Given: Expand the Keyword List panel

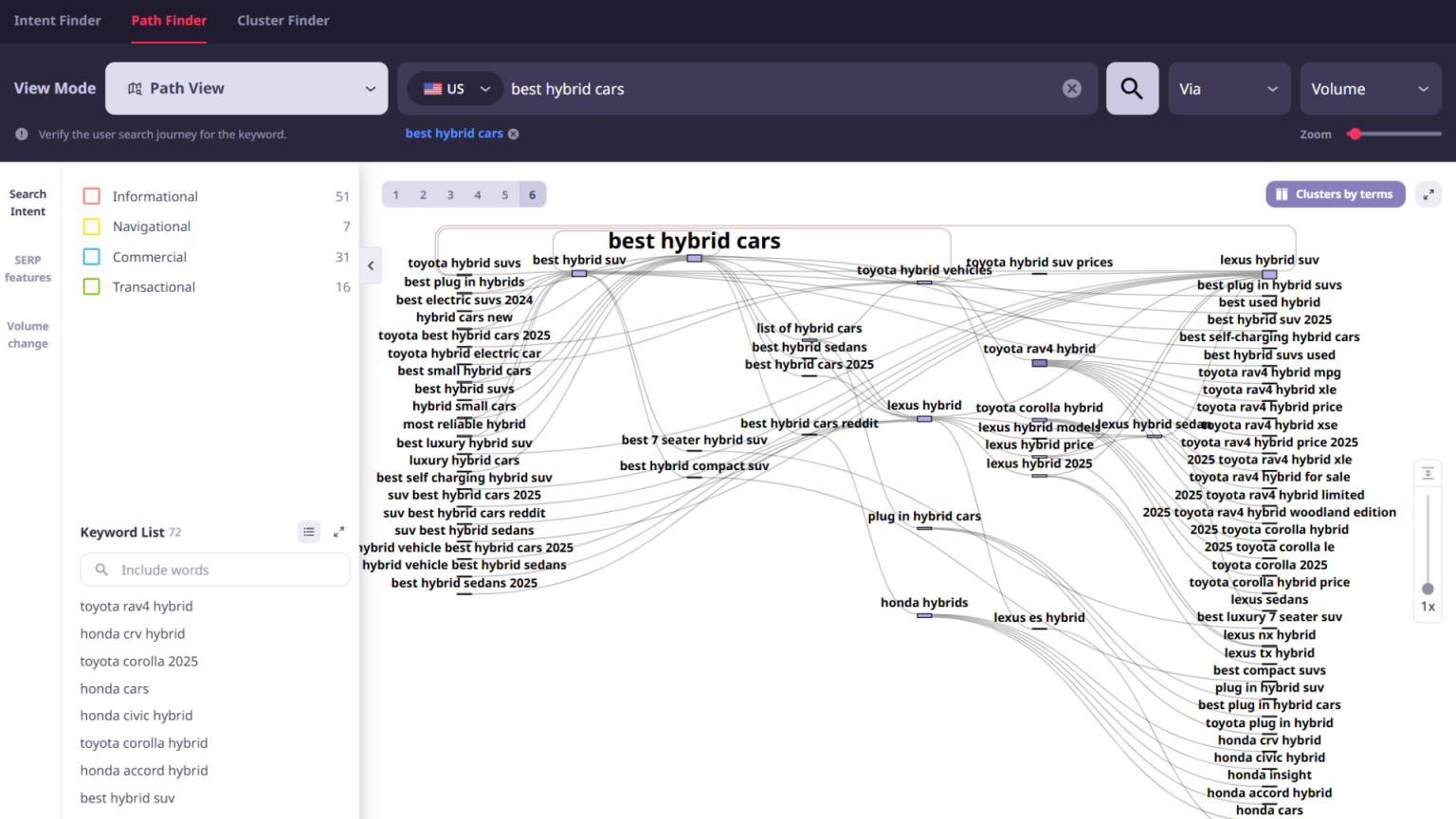Looking at the screenshot, I should coord(339,532).
